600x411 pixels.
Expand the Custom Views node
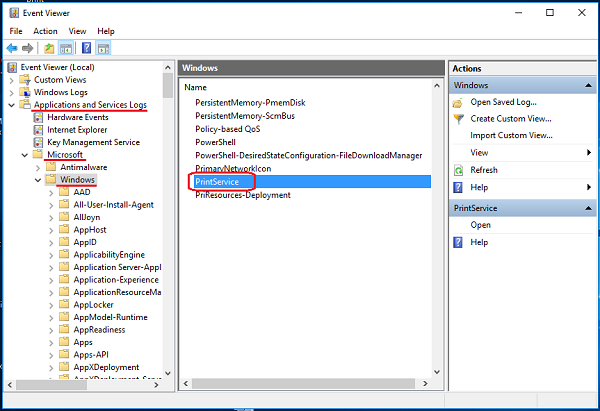[11, 80]
